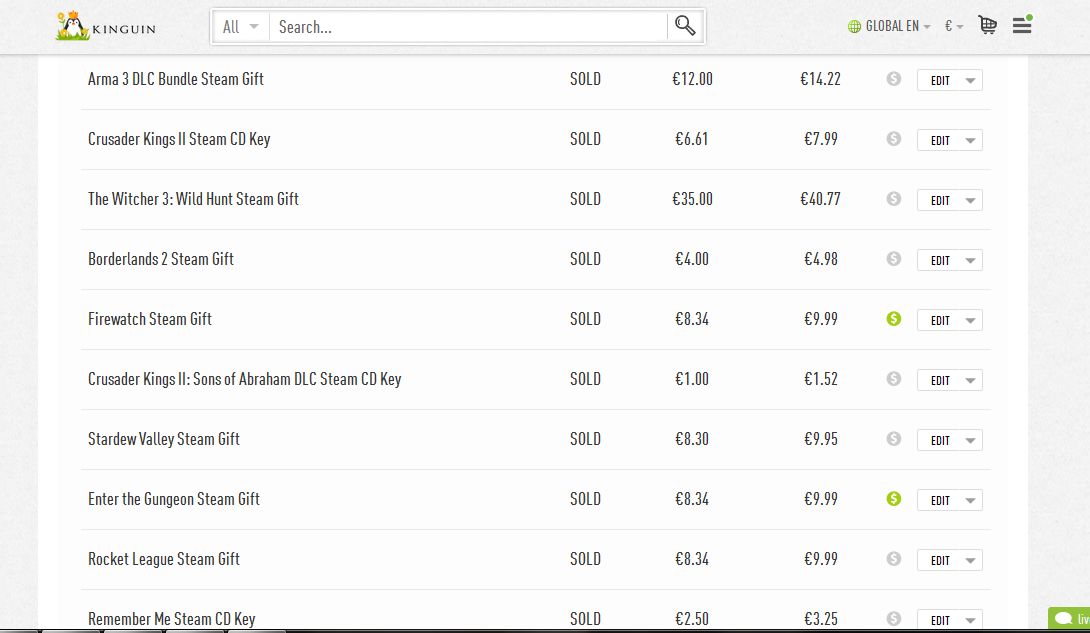The width and height of the screenshot is (1090, 633).
Task: Select the €35.00 price of The Witcher 3
Action: 692,199
